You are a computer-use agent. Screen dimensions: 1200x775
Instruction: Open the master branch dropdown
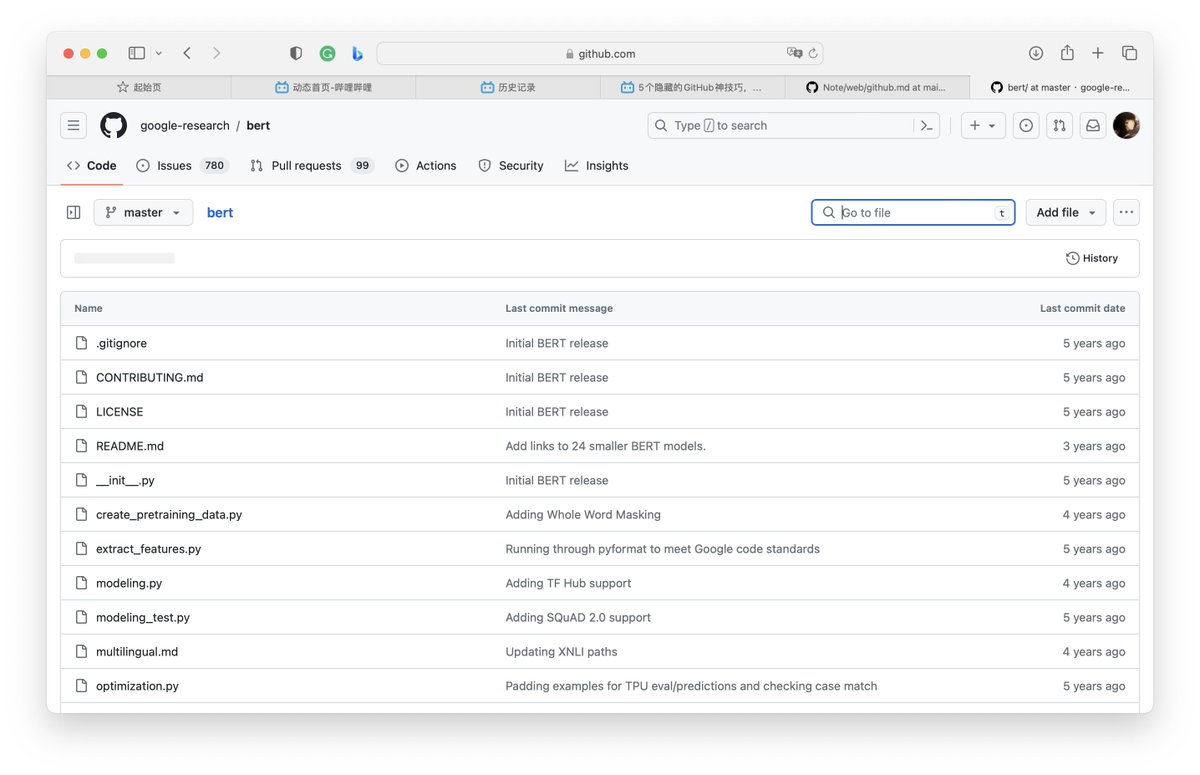(x=143, y=213)
